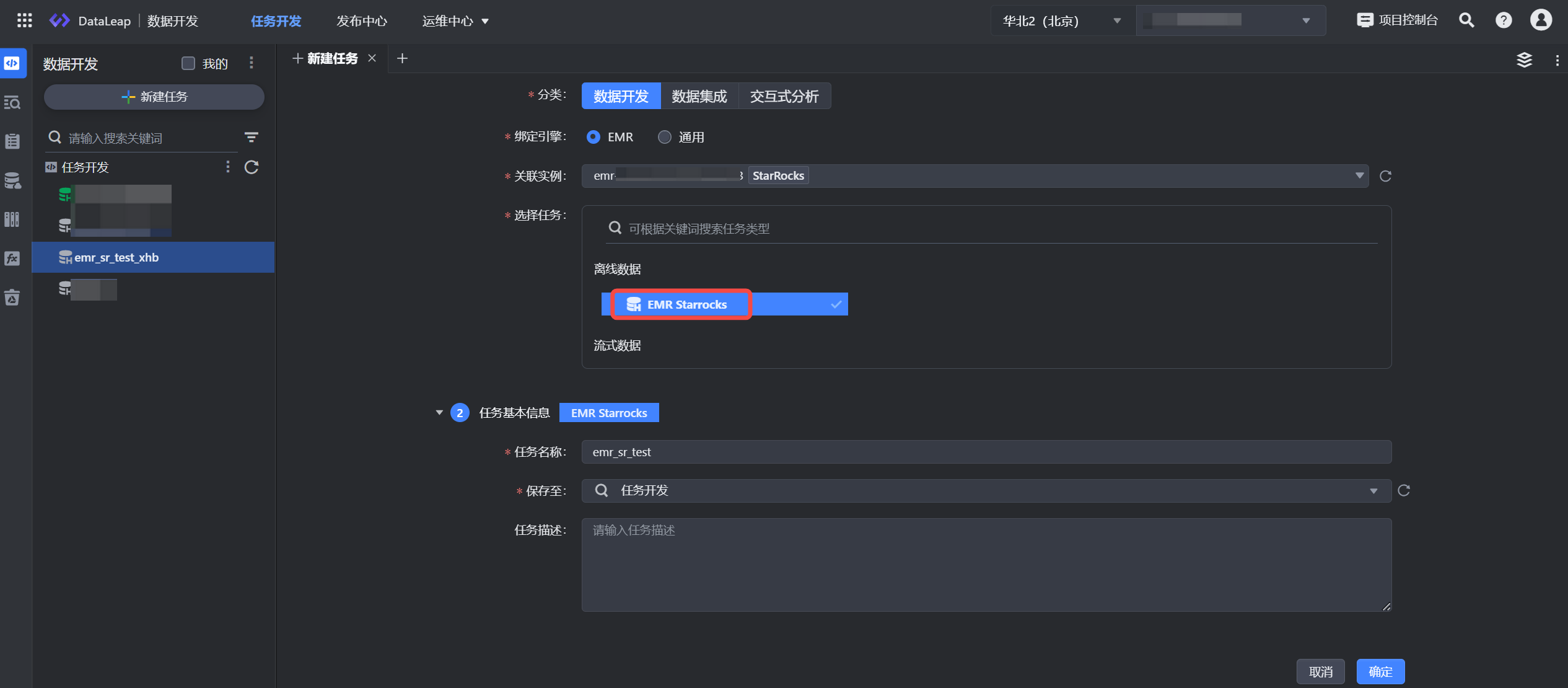Open the 华北2 (北京) region dropdown

pyautogui.click(x=1062, y=20)
